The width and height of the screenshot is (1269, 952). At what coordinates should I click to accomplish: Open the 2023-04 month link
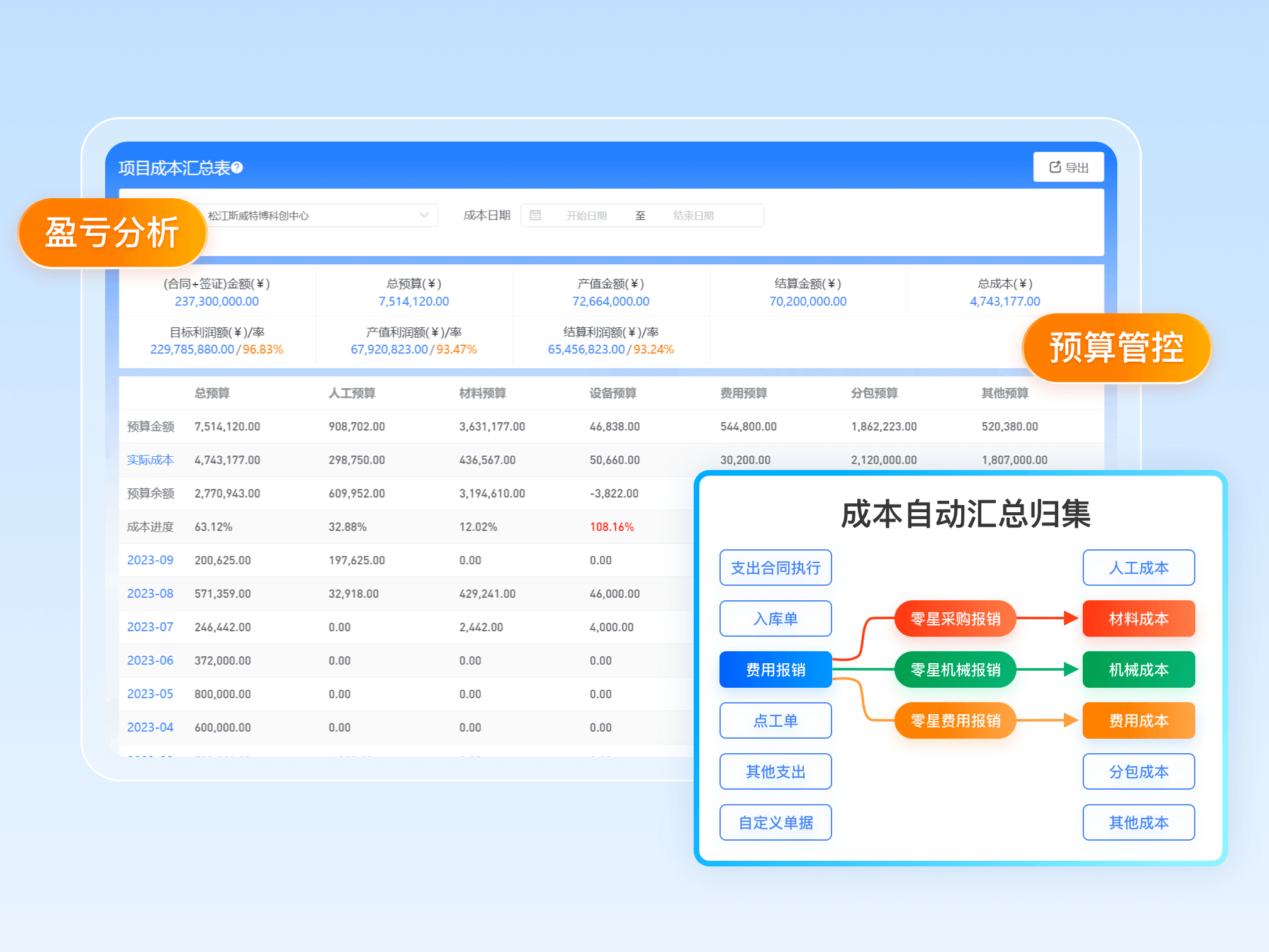(150, 727)
